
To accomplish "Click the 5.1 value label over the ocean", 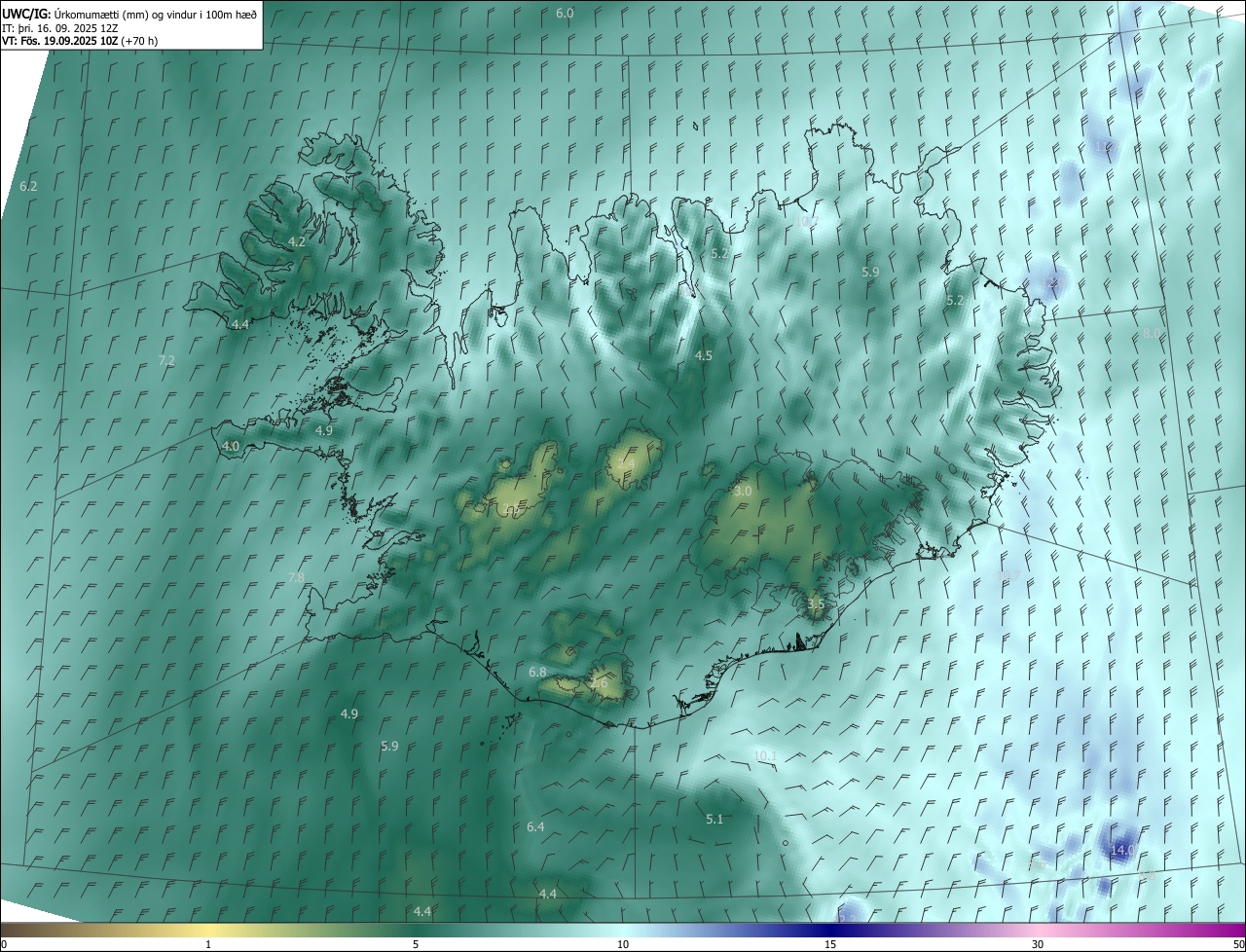I will pyautogui.click(x=715, y=820).
